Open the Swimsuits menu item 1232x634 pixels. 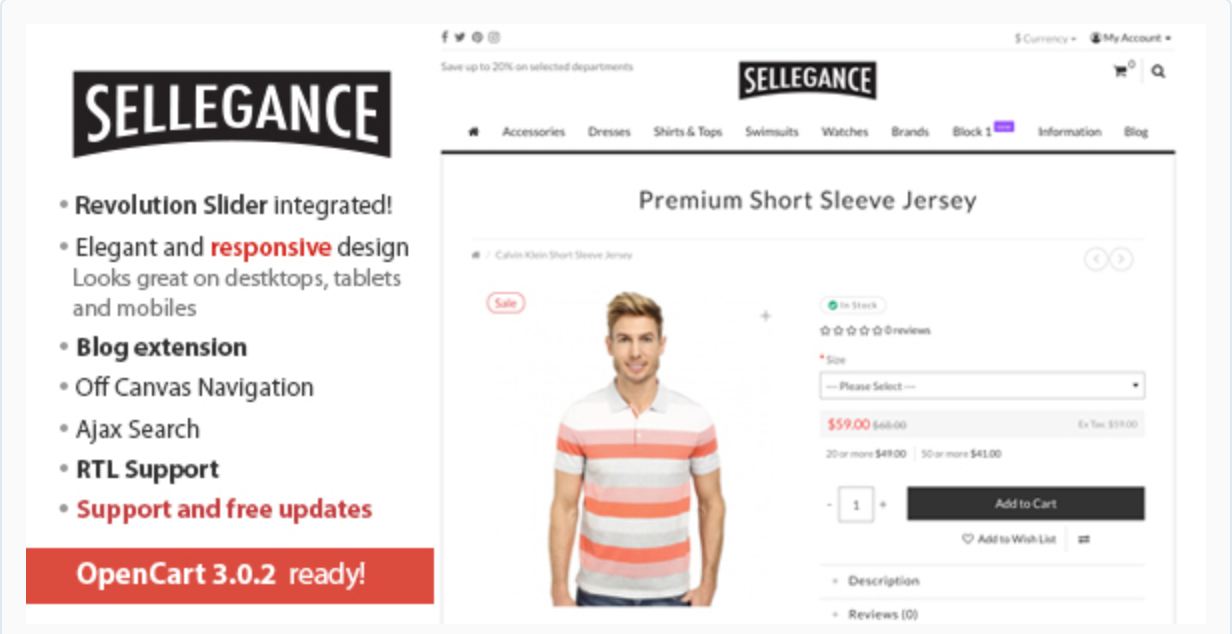[x=772, y=132]
